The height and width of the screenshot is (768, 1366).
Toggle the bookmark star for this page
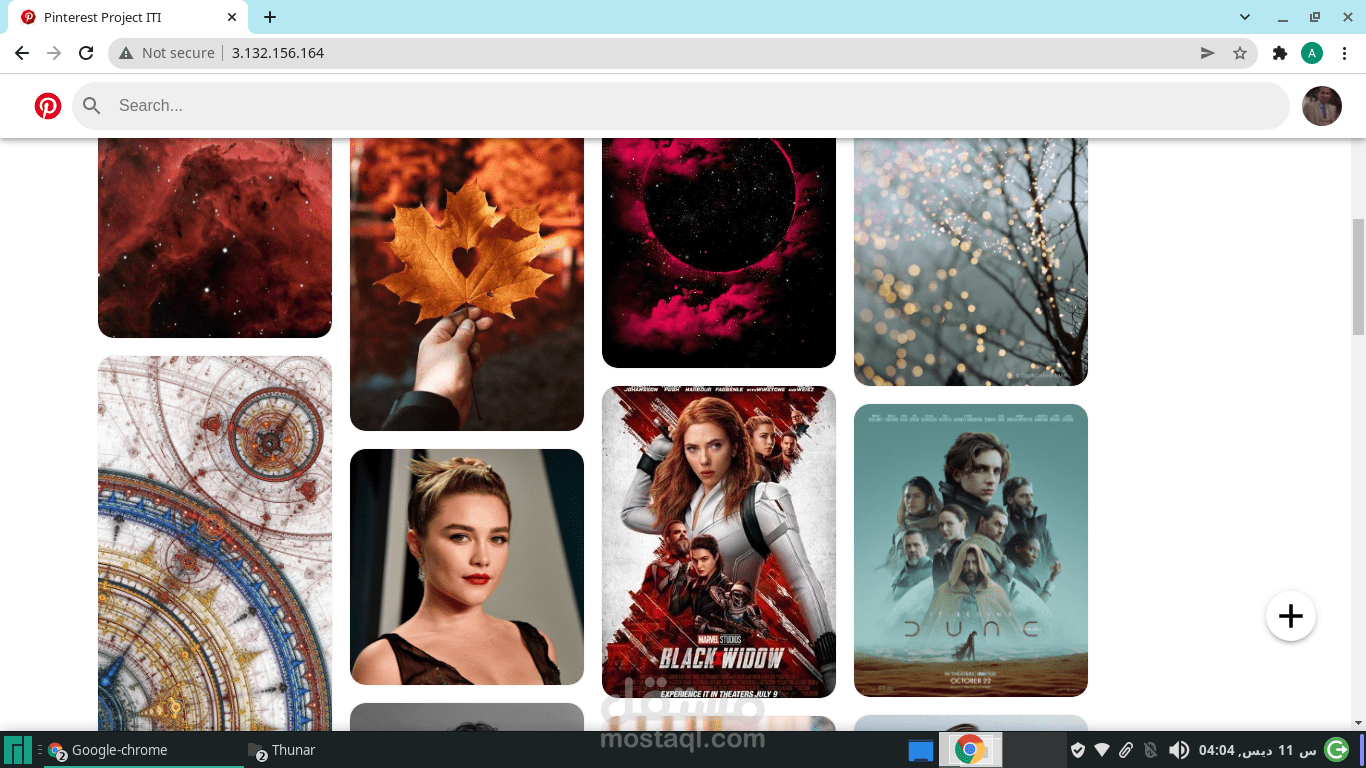pos(1240,52)
